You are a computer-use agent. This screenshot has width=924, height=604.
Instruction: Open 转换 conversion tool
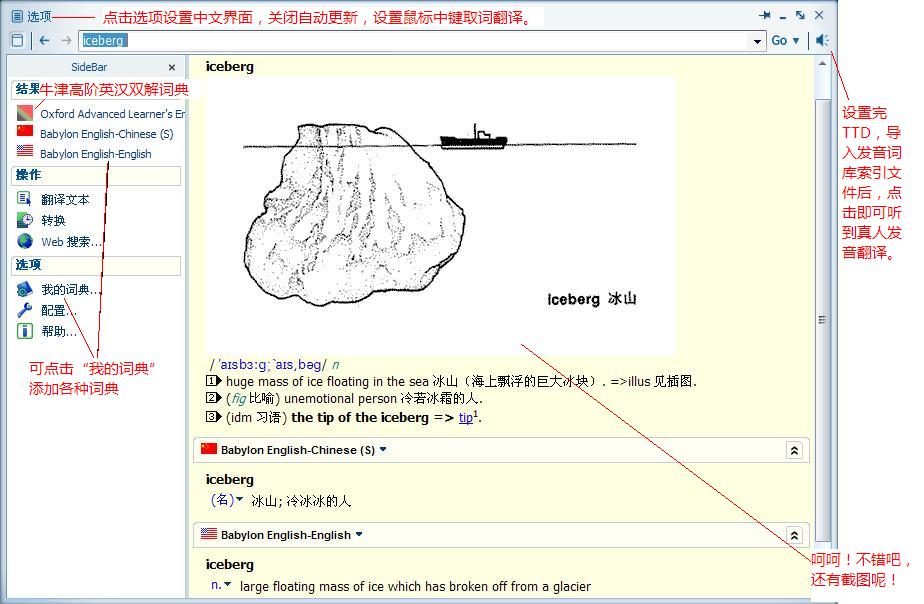[x=53, y=220]
